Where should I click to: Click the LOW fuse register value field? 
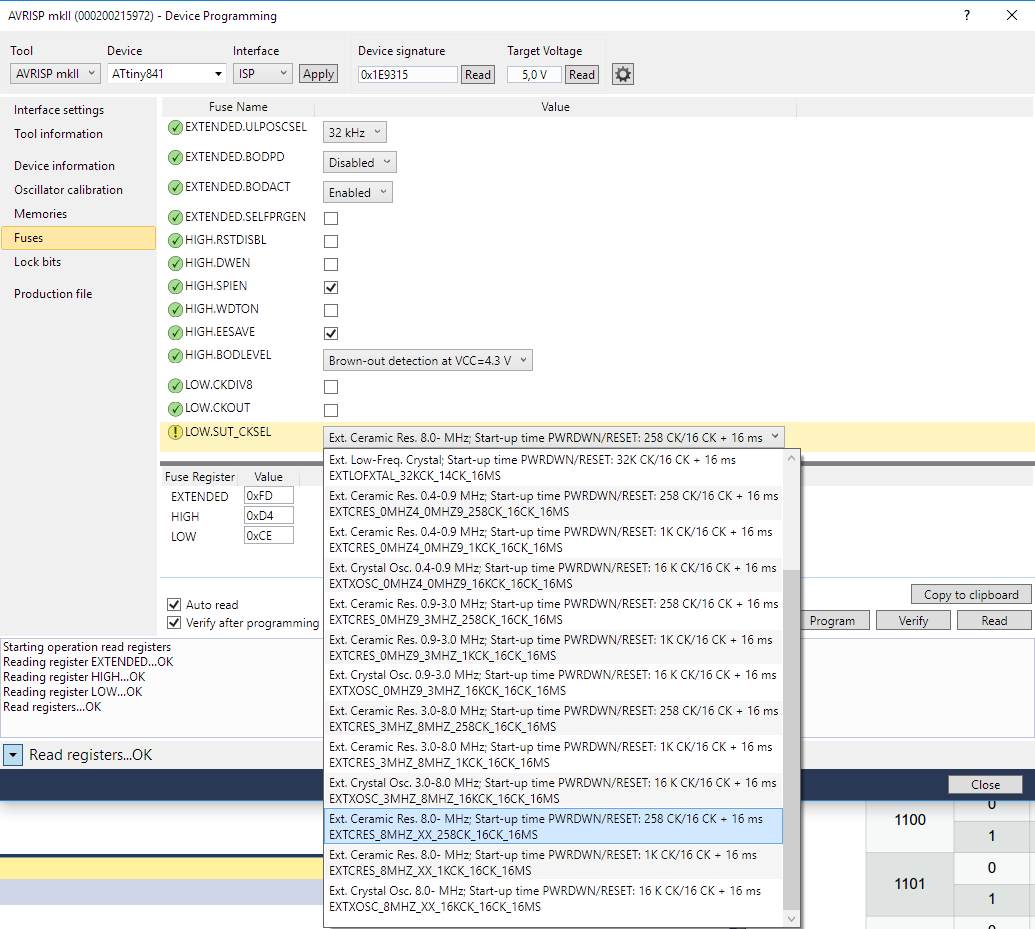pos(269,535)
